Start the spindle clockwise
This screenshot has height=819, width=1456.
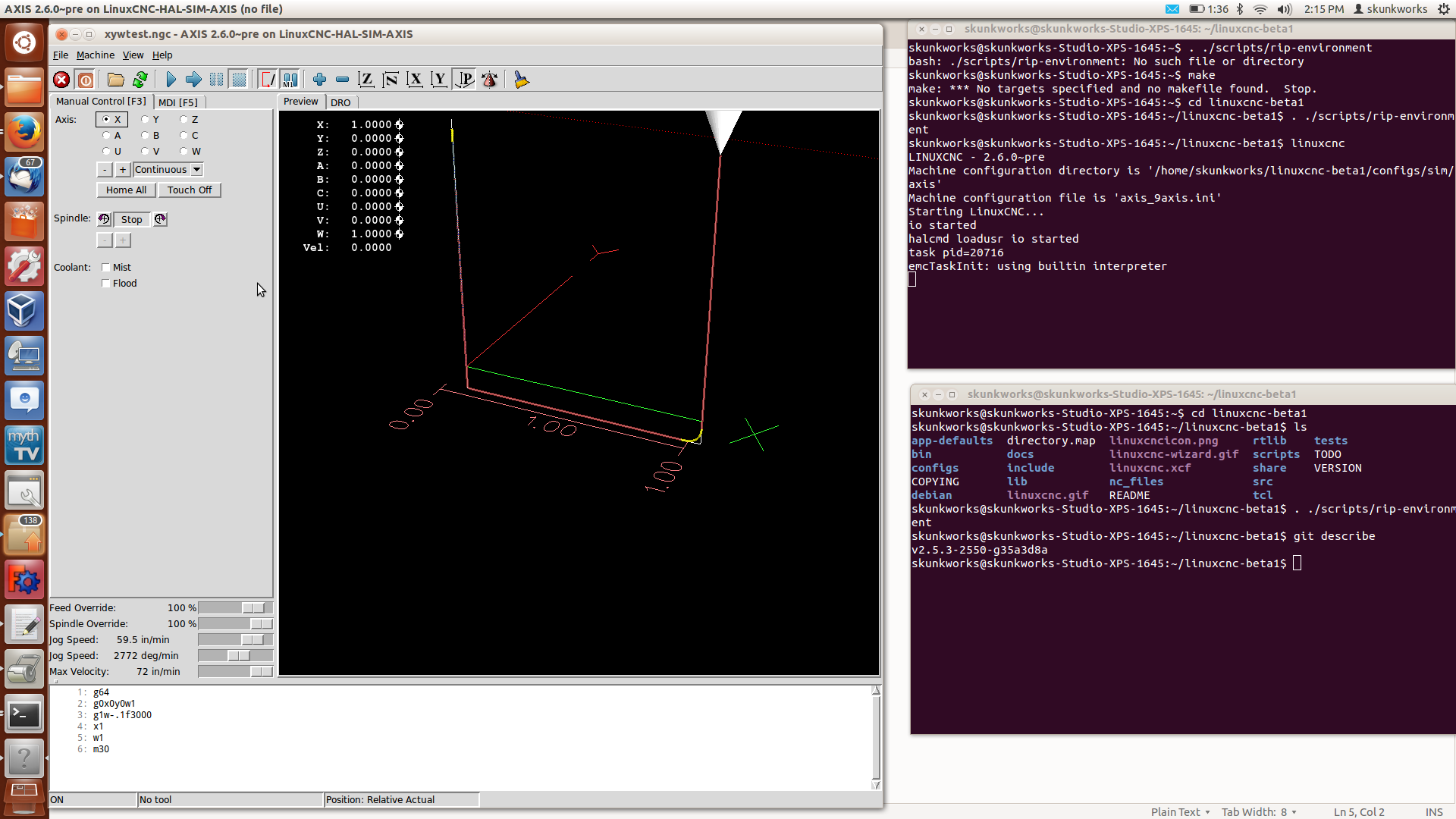coord(160,219)
